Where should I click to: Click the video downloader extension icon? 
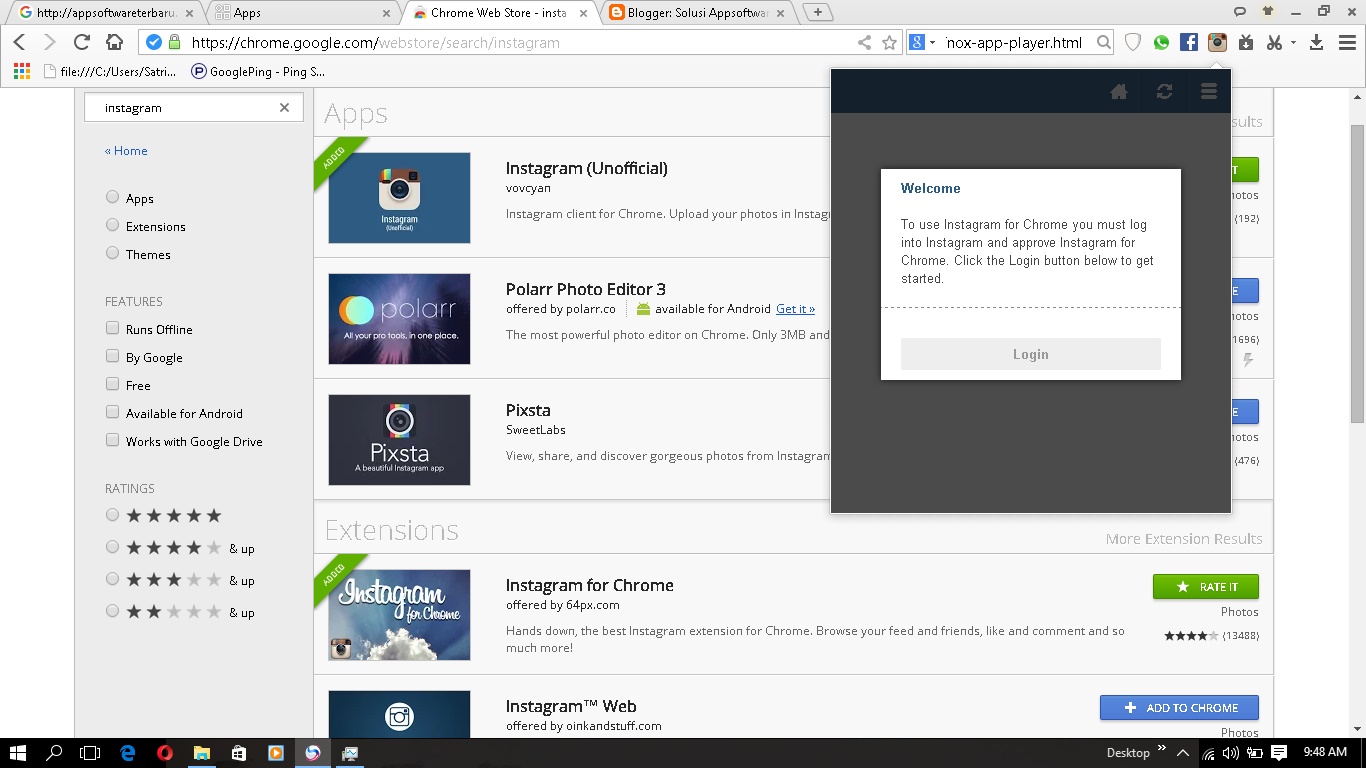point(1246,42)
